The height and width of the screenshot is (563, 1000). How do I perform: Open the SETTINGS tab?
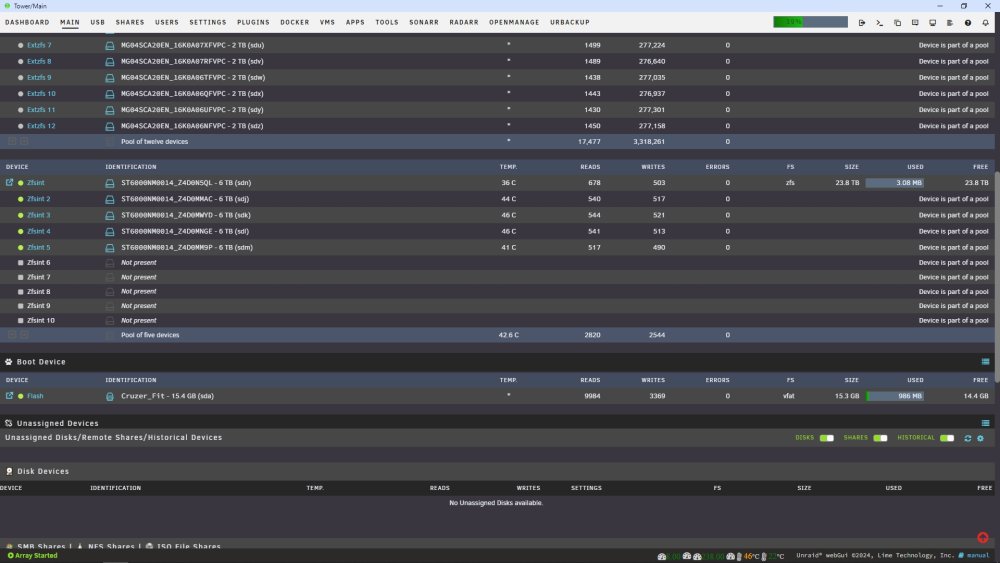point(208,22)
